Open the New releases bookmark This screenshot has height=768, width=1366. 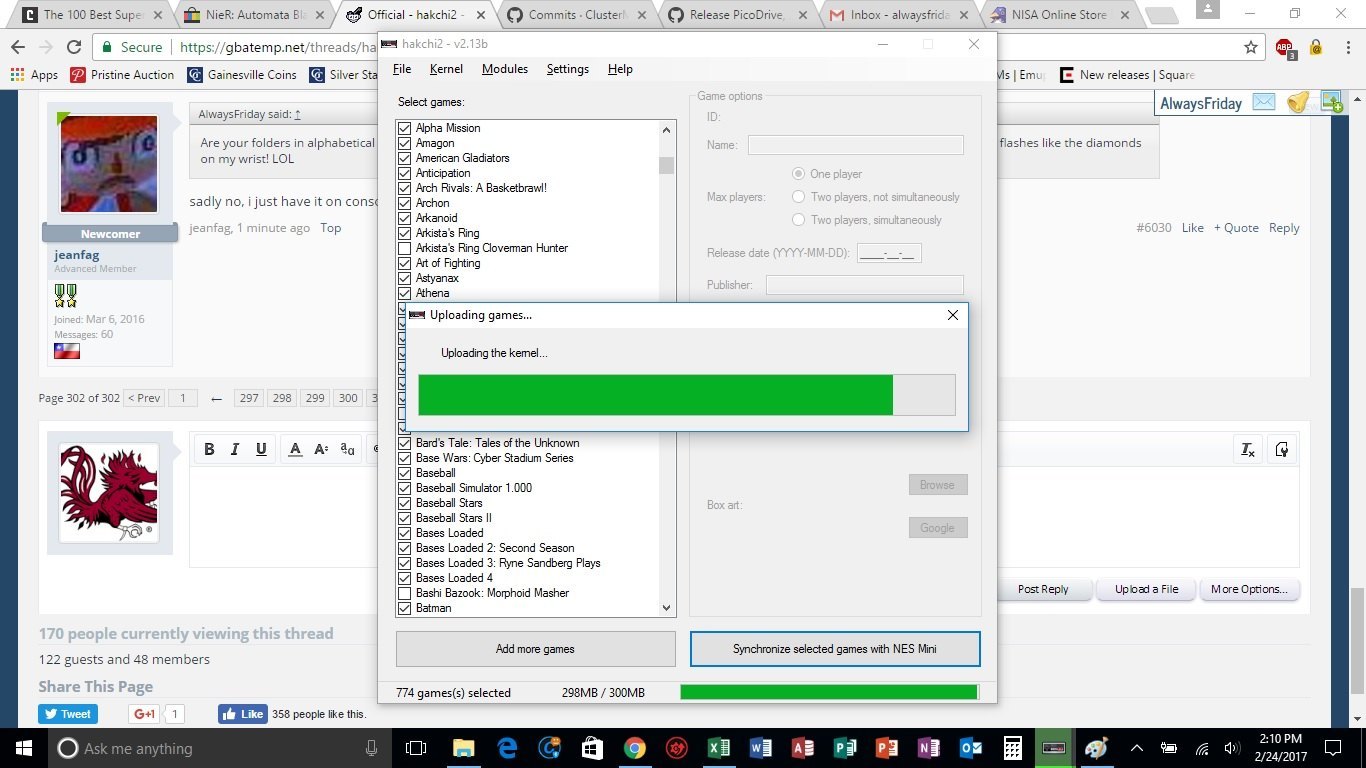[1127, 75]
